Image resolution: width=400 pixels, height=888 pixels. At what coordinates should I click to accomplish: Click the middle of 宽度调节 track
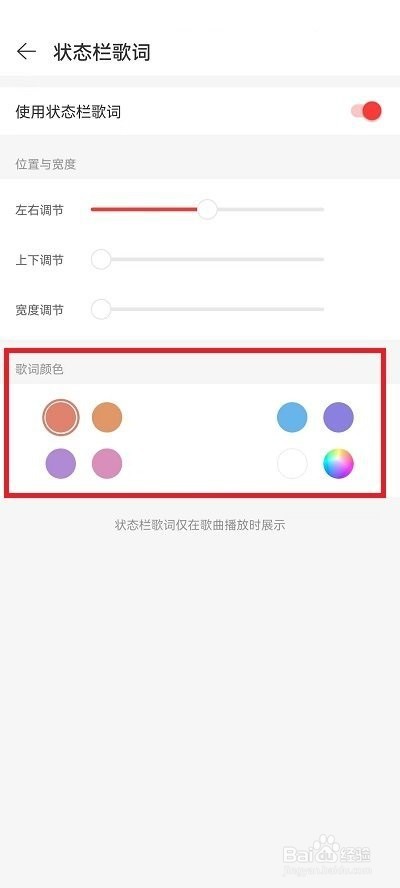[x=207, y=309]
